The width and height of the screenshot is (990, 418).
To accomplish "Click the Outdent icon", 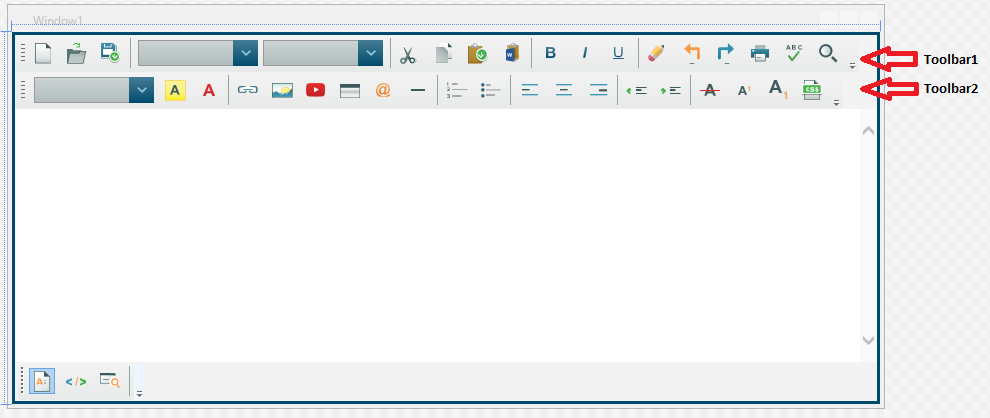I will point(637,90).
